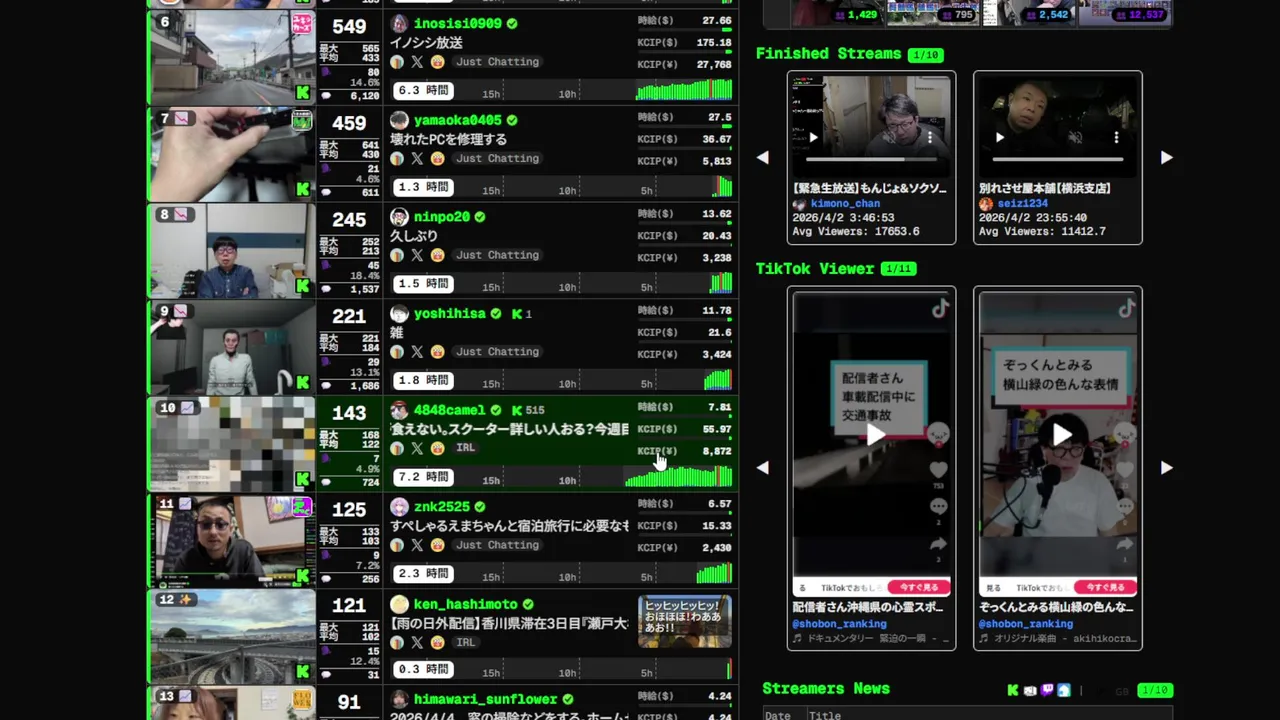Open options menu on seizi1234 video player
The width and height of the screenshot is (1280, 720).
point(1116,138)
